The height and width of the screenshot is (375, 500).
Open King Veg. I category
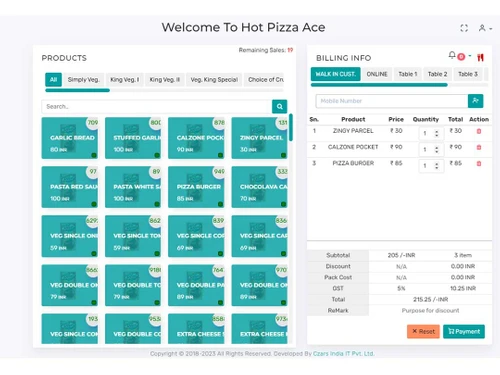pyautogui.click(x=124, y=79)
